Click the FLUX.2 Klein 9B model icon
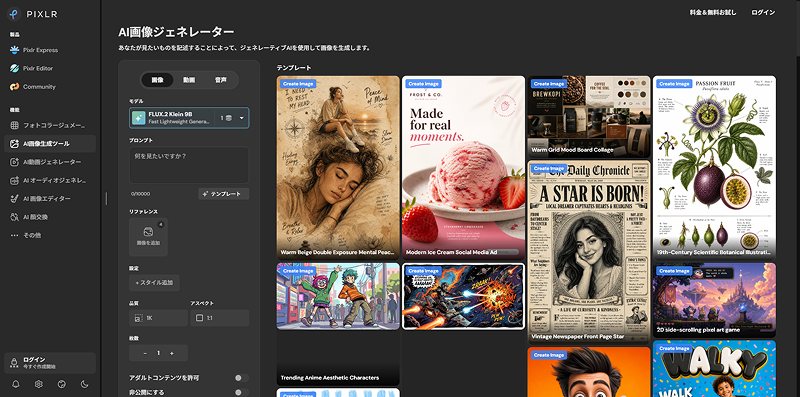Screen dimensions: 800x397 138,118
